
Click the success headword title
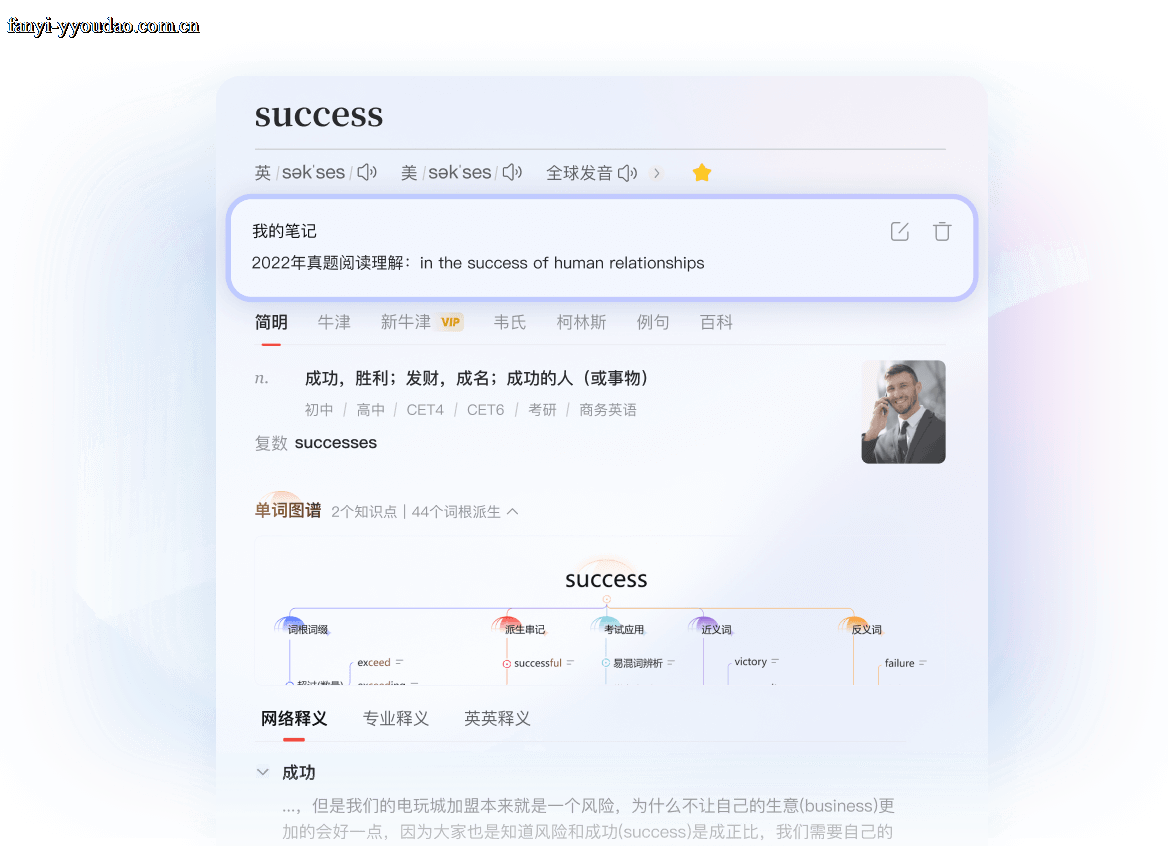coord(319,115)
